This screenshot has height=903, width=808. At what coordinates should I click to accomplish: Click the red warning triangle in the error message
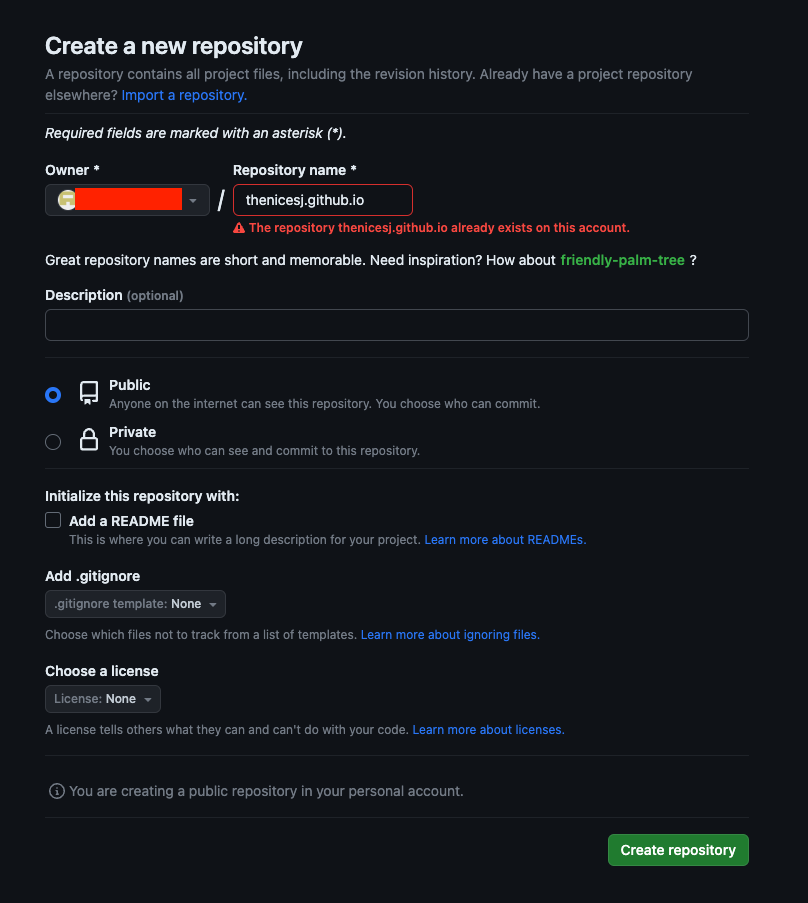click(x=237, y=228)
